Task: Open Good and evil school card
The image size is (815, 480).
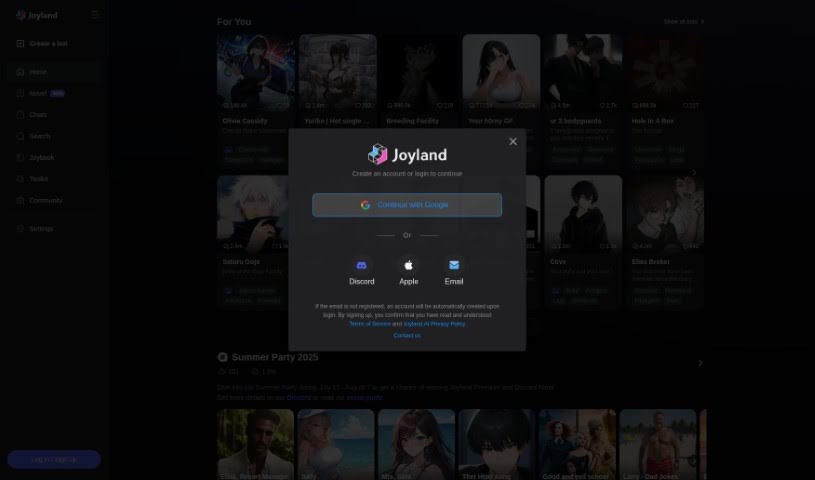Action: pos(577,445)
